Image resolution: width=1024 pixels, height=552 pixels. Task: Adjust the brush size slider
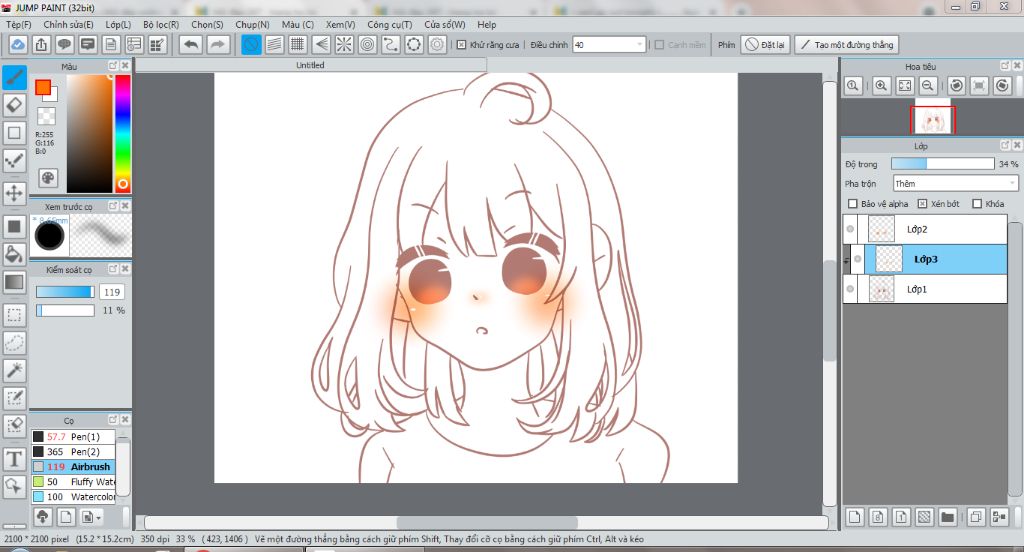tap(65, 292)
